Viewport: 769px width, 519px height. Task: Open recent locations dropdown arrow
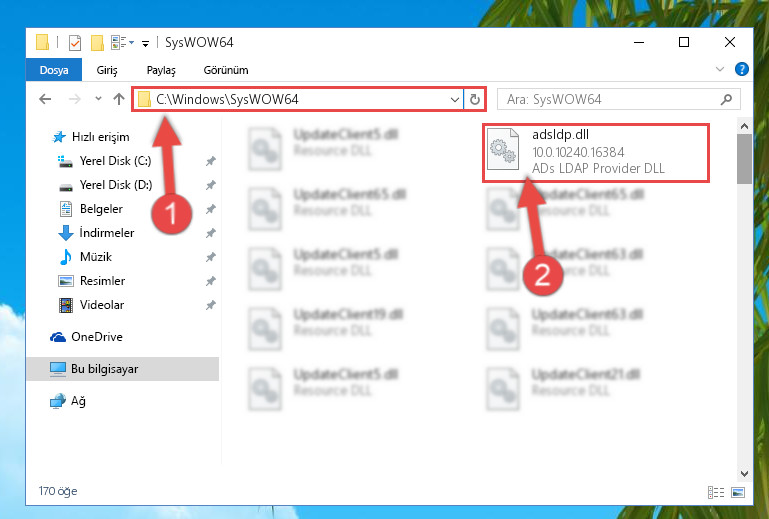coord(98,99)
